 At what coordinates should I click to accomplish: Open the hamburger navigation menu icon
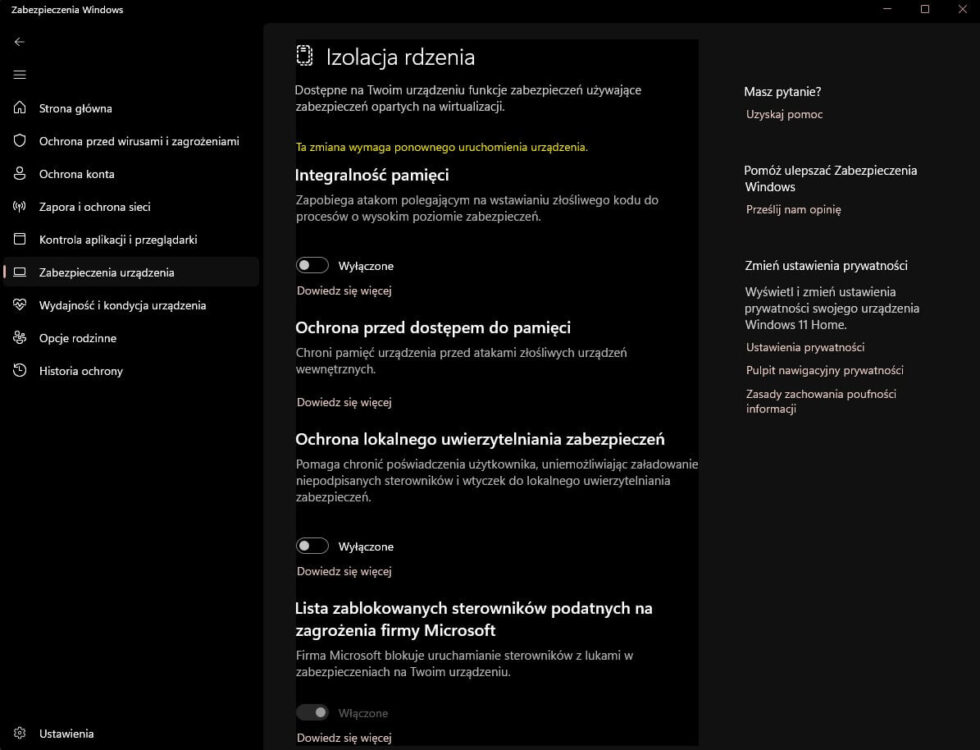(19, 74)
